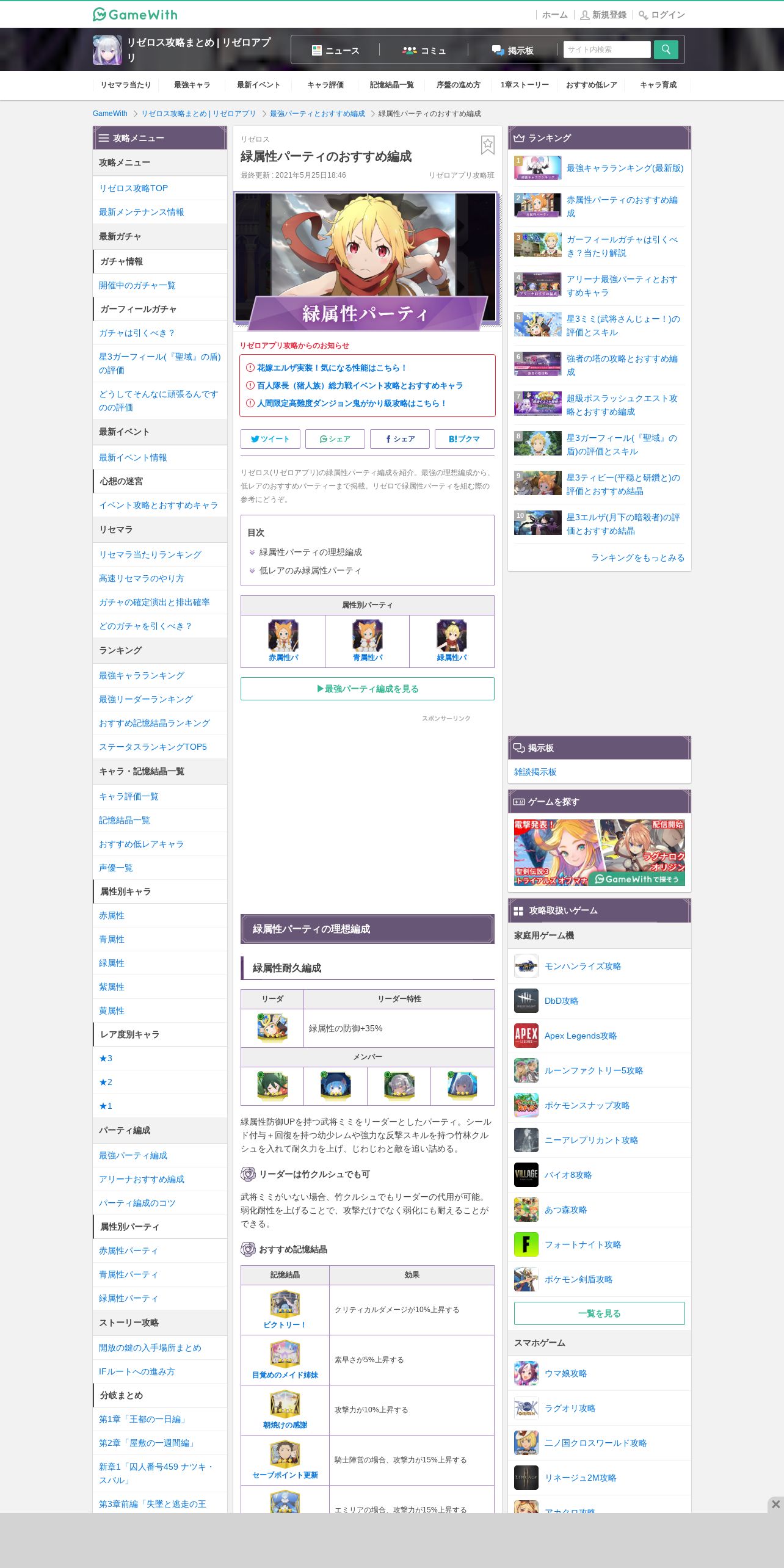Open the ニュース tab

point(335,50)
